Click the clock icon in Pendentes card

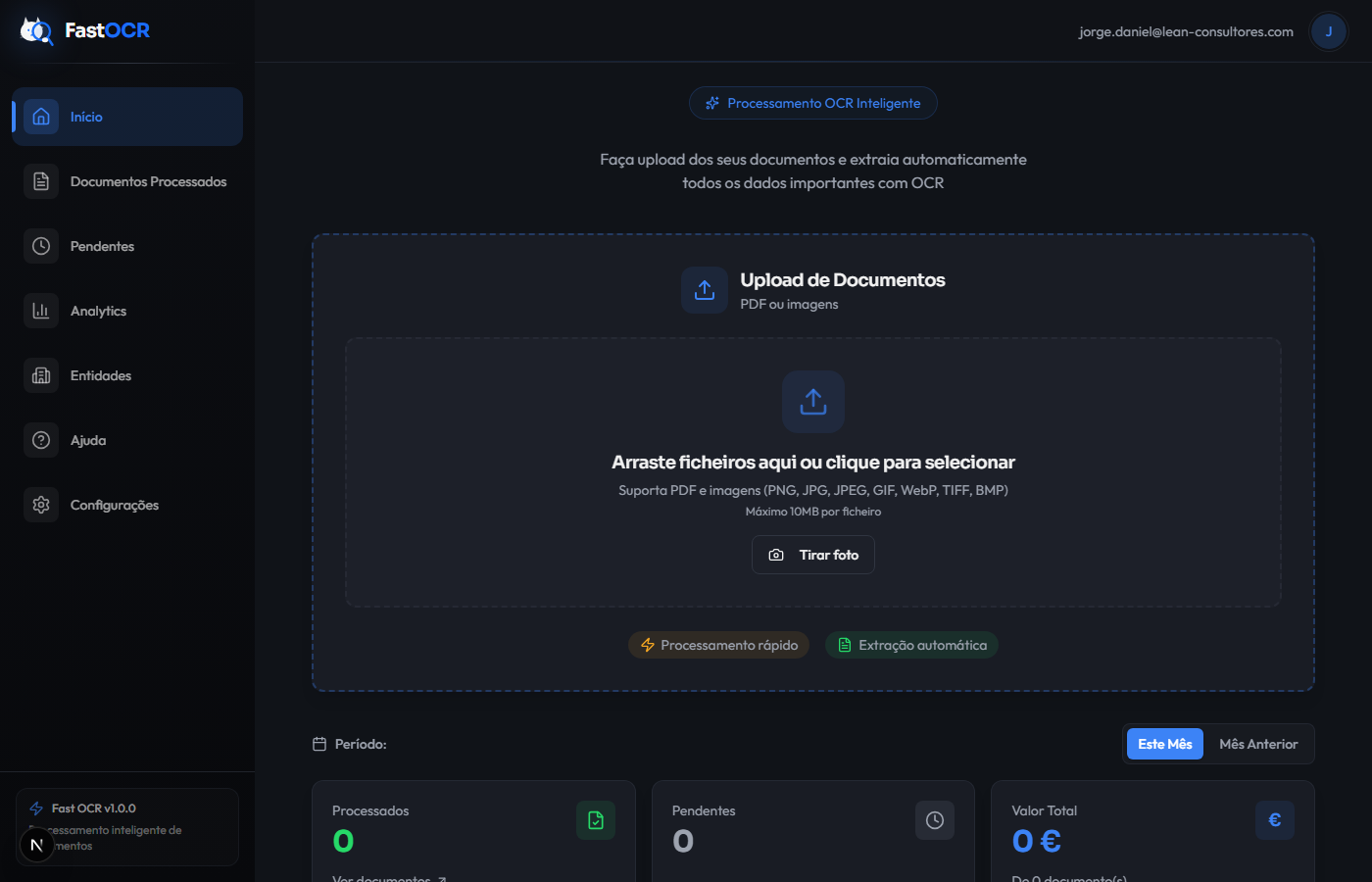click(x=934, y=820)
